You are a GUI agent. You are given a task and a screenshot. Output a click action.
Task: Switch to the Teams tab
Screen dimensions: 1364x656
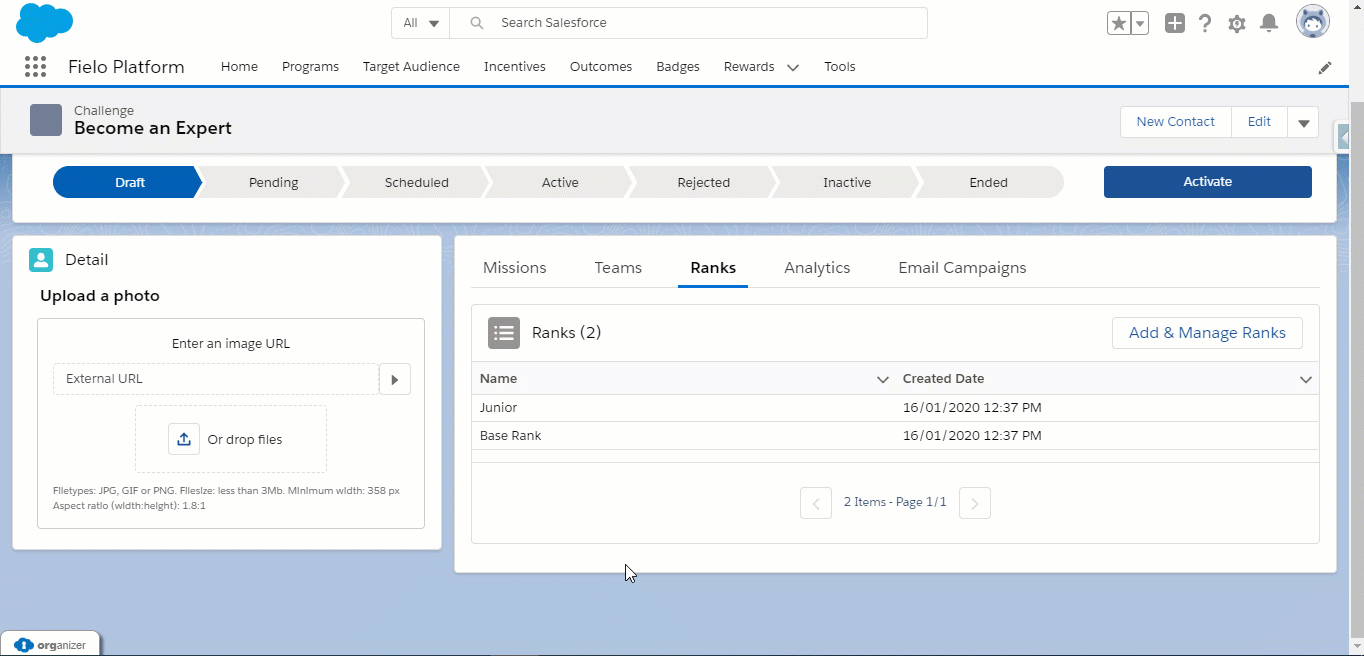pyautogui.click(x=618, y=268)
